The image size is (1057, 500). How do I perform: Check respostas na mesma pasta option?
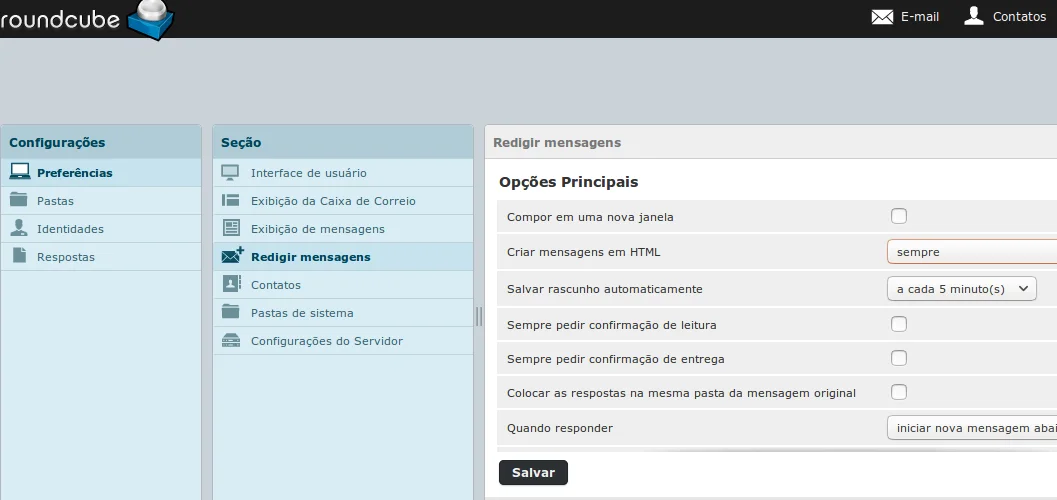coord(899,392)
